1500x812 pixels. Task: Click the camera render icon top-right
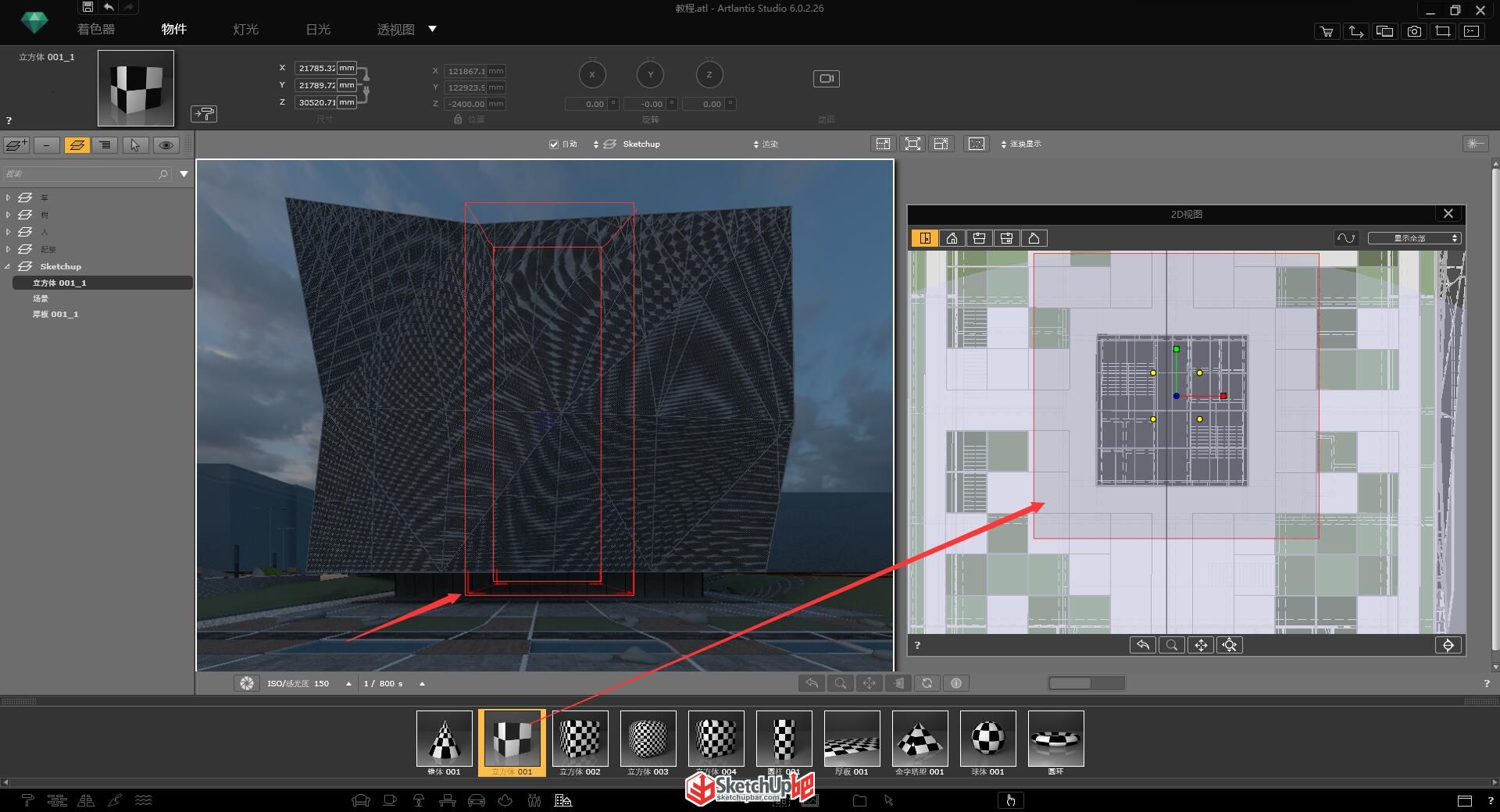click(x=1414, y=31)
